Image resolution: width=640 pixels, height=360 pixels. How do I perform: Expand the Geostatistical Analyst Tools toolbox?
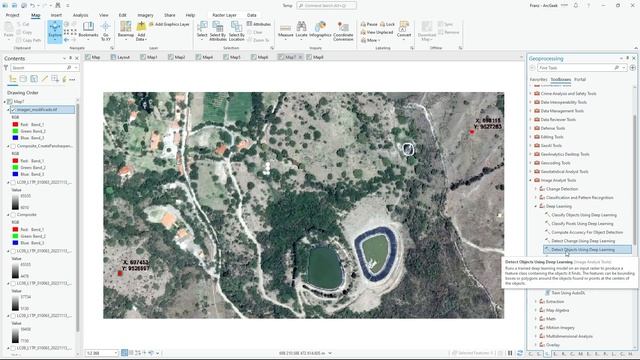tap(531, 171)
